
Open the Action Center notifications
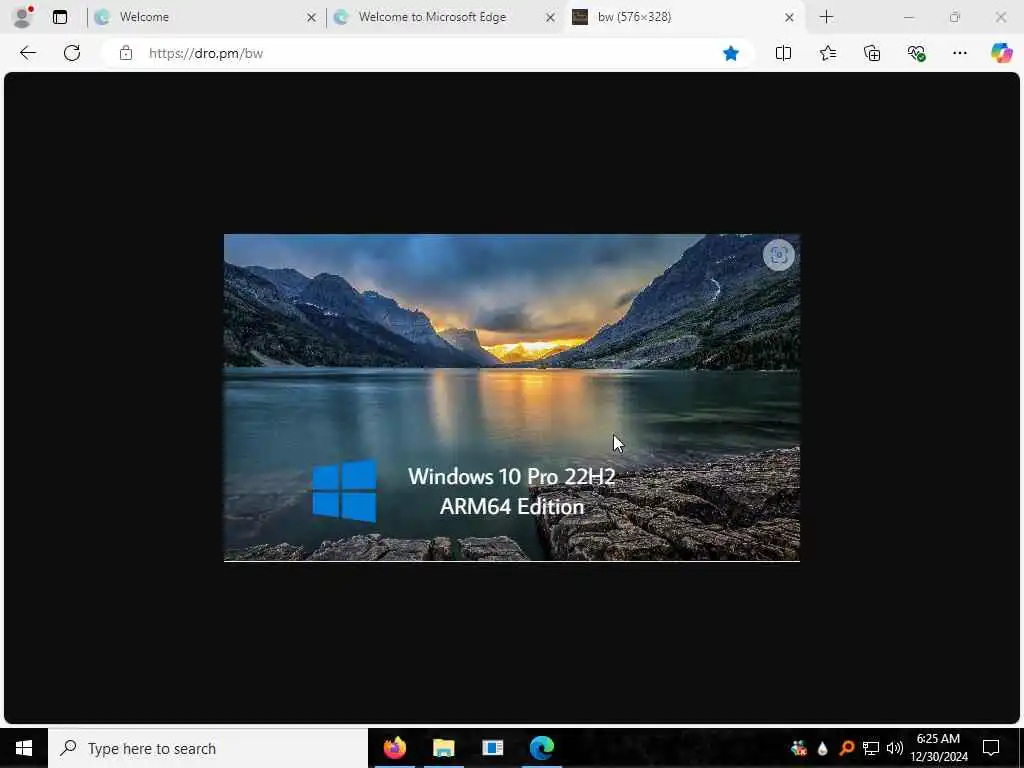[x=991, y=748]
